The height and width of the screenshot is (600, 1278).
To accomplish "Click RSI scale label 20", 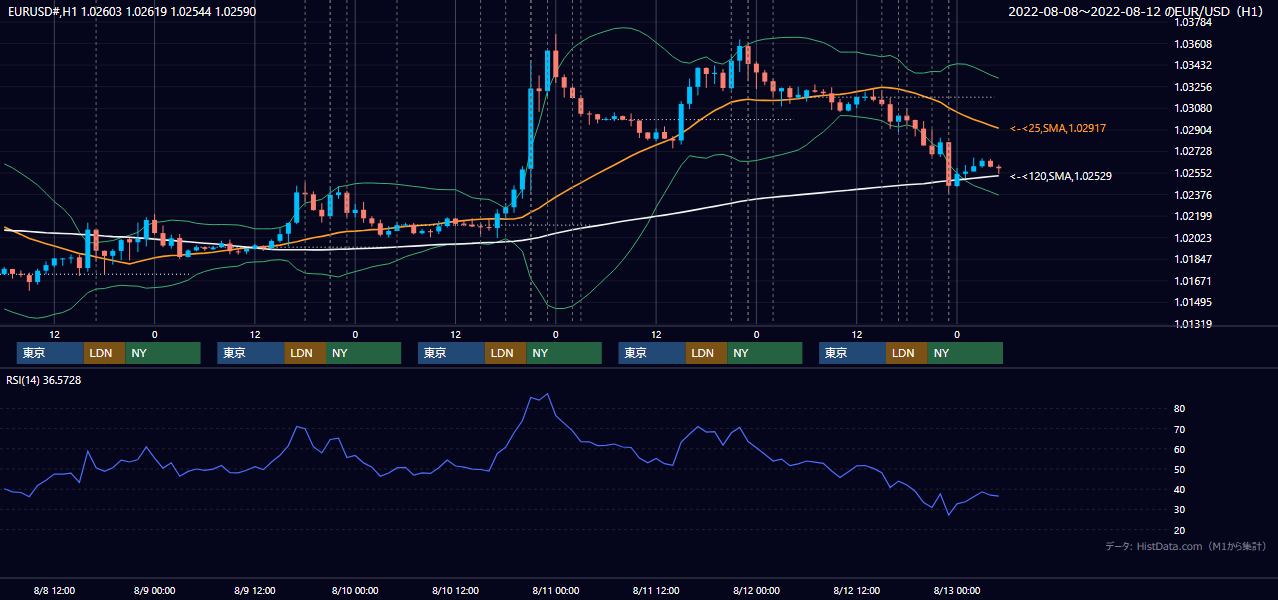I will click(x=1180, y=530).
